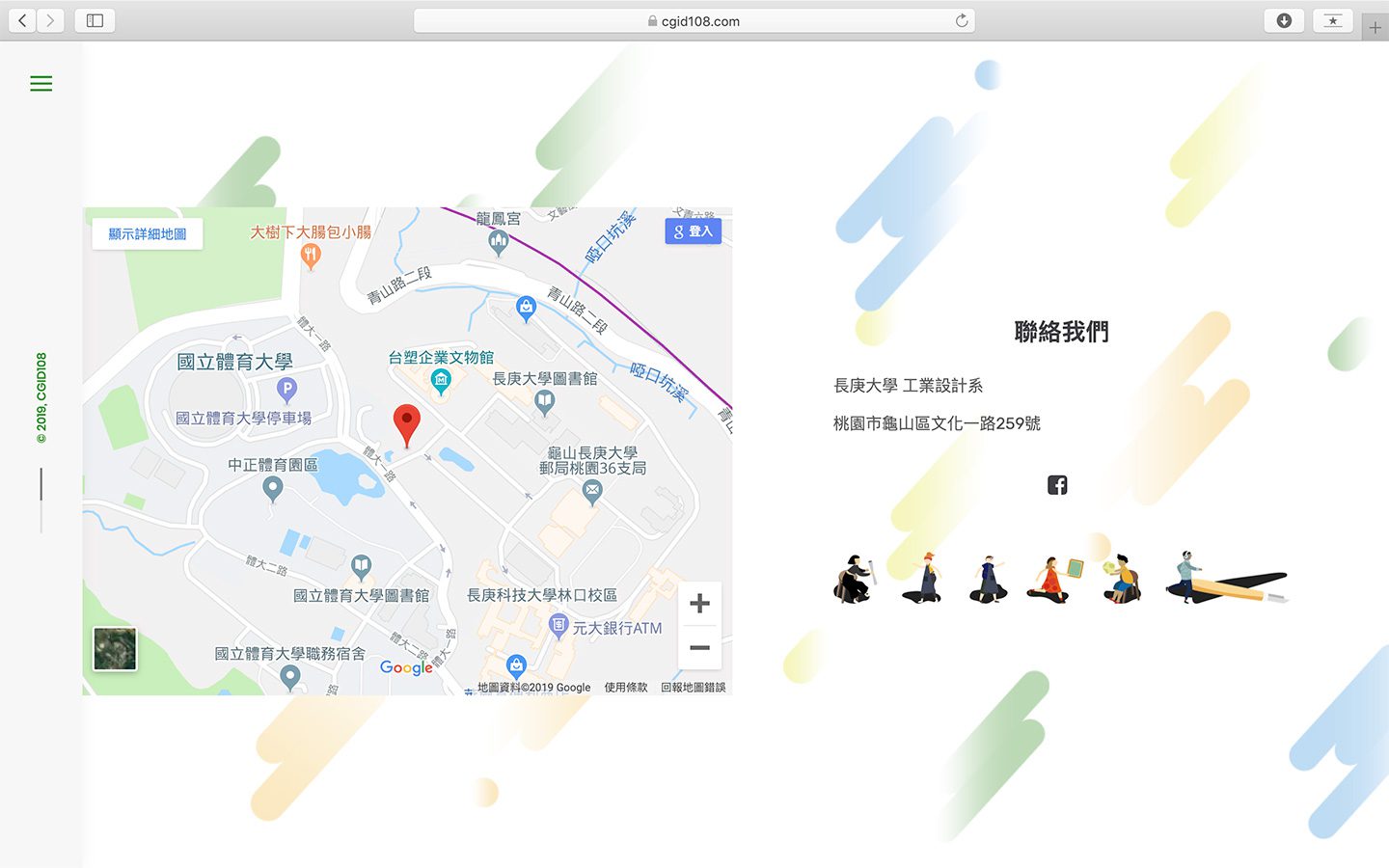Select 長庚大學圖書館 library marker
This screenshot has width=1389, height=868.
[545, 401]
